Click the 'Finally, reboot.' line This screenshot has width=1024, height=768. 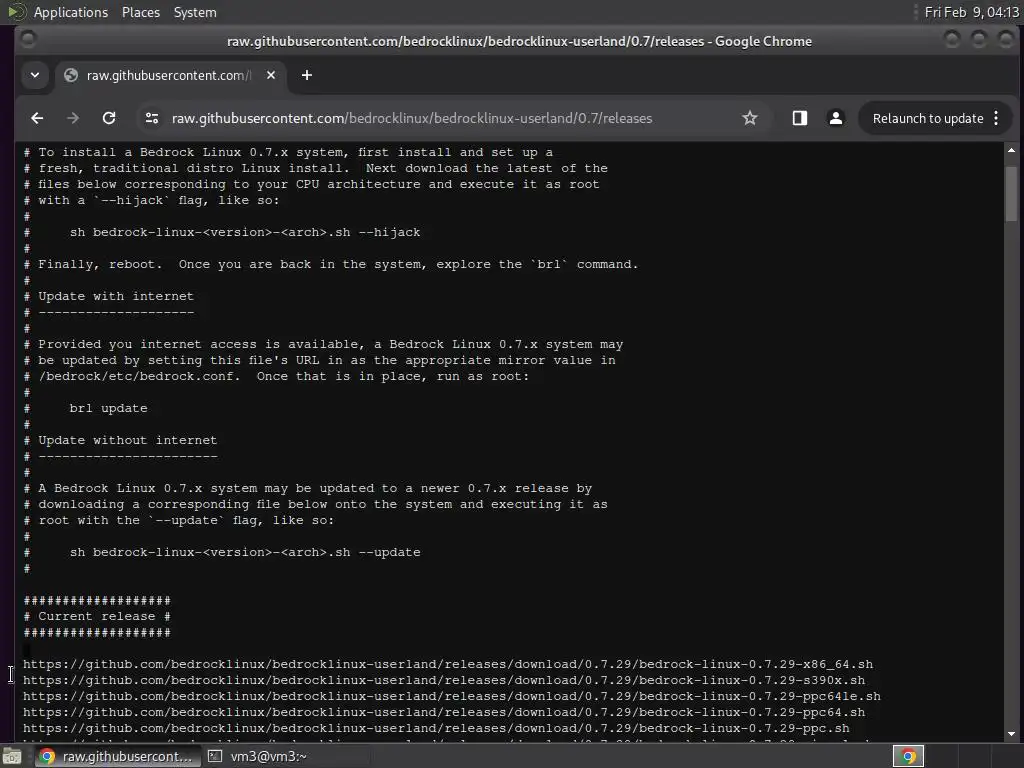pyautogui.click(x=338, y=264)
